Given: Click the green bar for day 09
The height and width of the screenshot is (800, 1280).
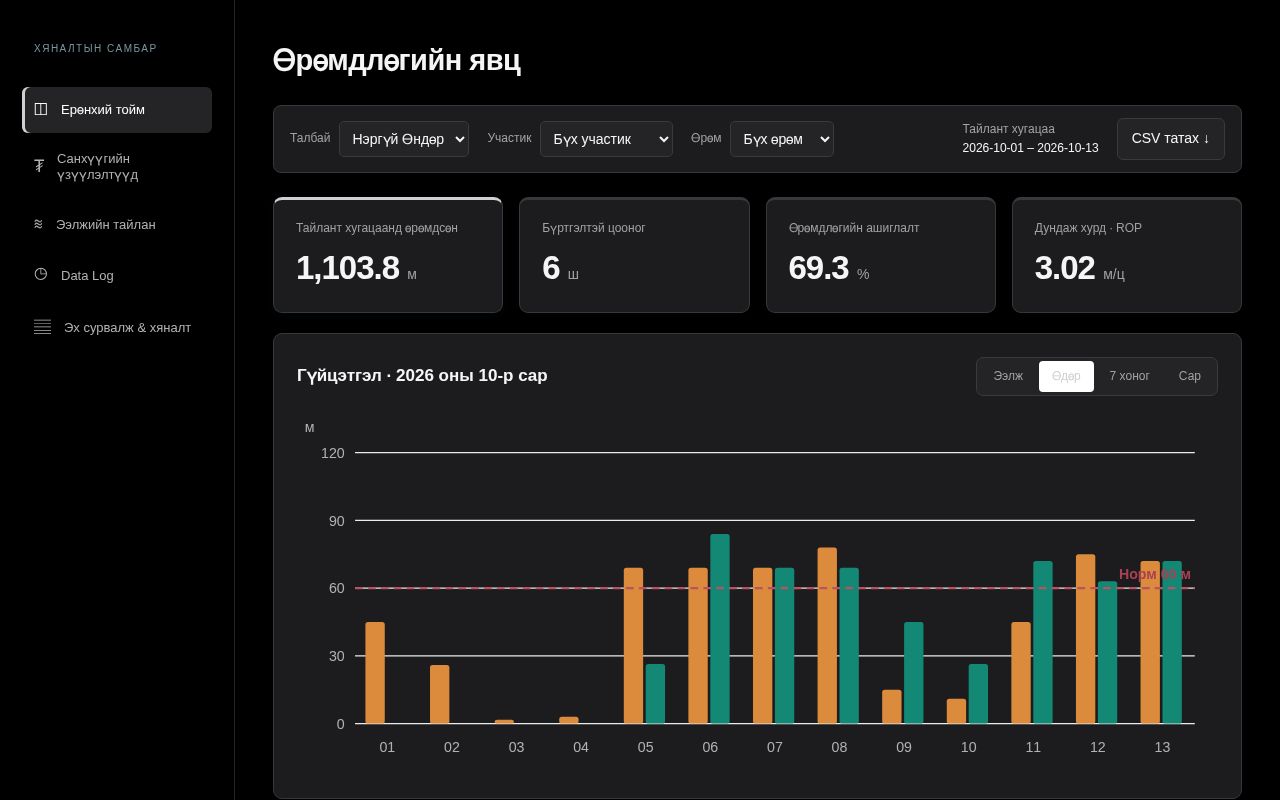Looking at the screenshot, I should pos(914,673).
